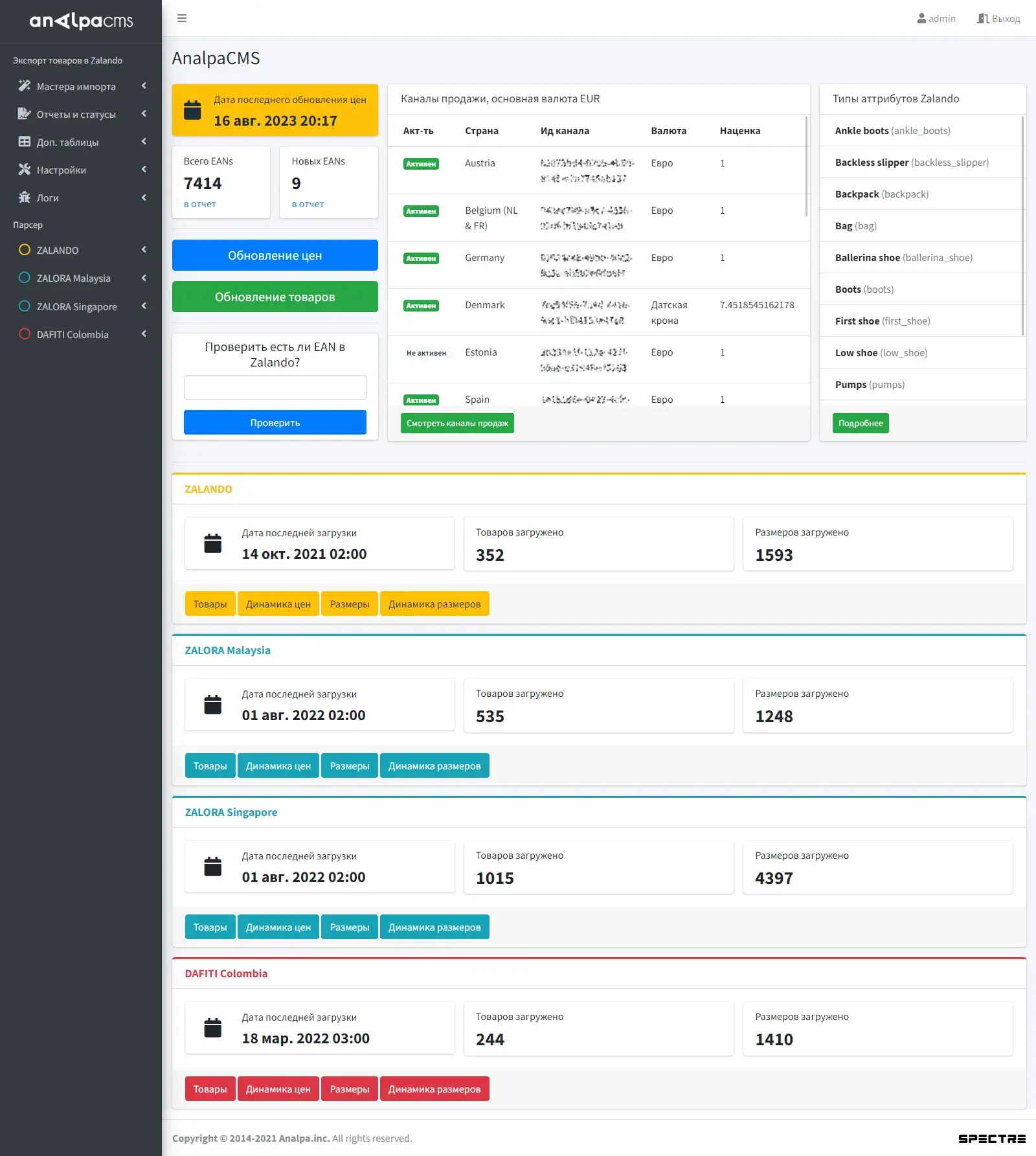
Task: Click the Логи bug icon
Action: pyautogui.click(x=25, y=198)
